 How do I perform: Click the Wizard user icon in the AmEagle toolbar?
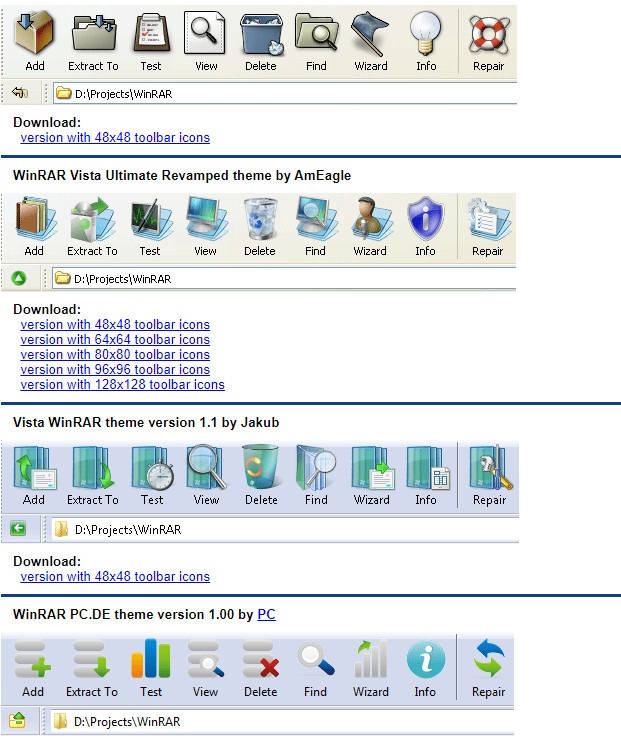point(370,218)
